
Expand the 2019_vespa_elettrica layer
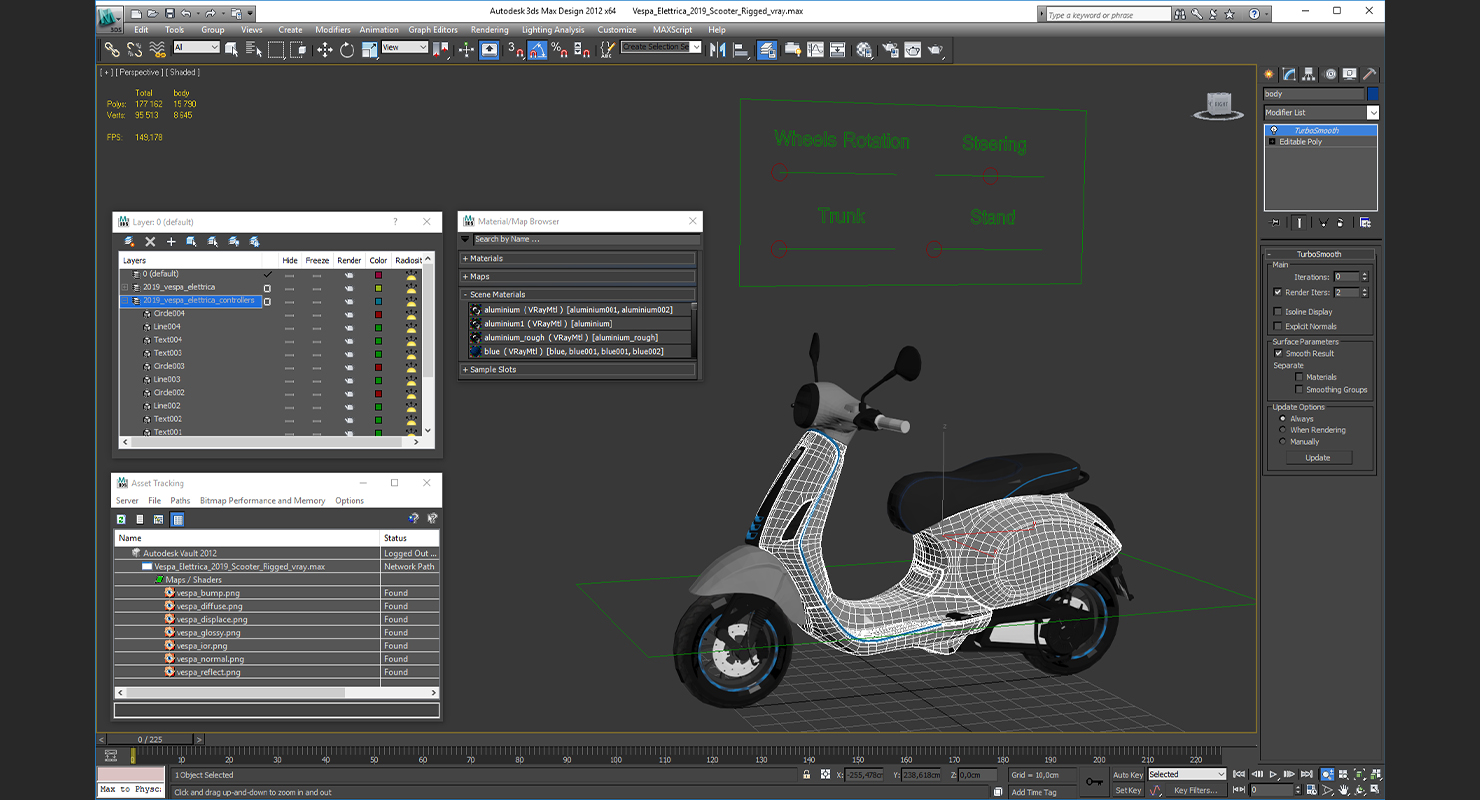point(125,287)
